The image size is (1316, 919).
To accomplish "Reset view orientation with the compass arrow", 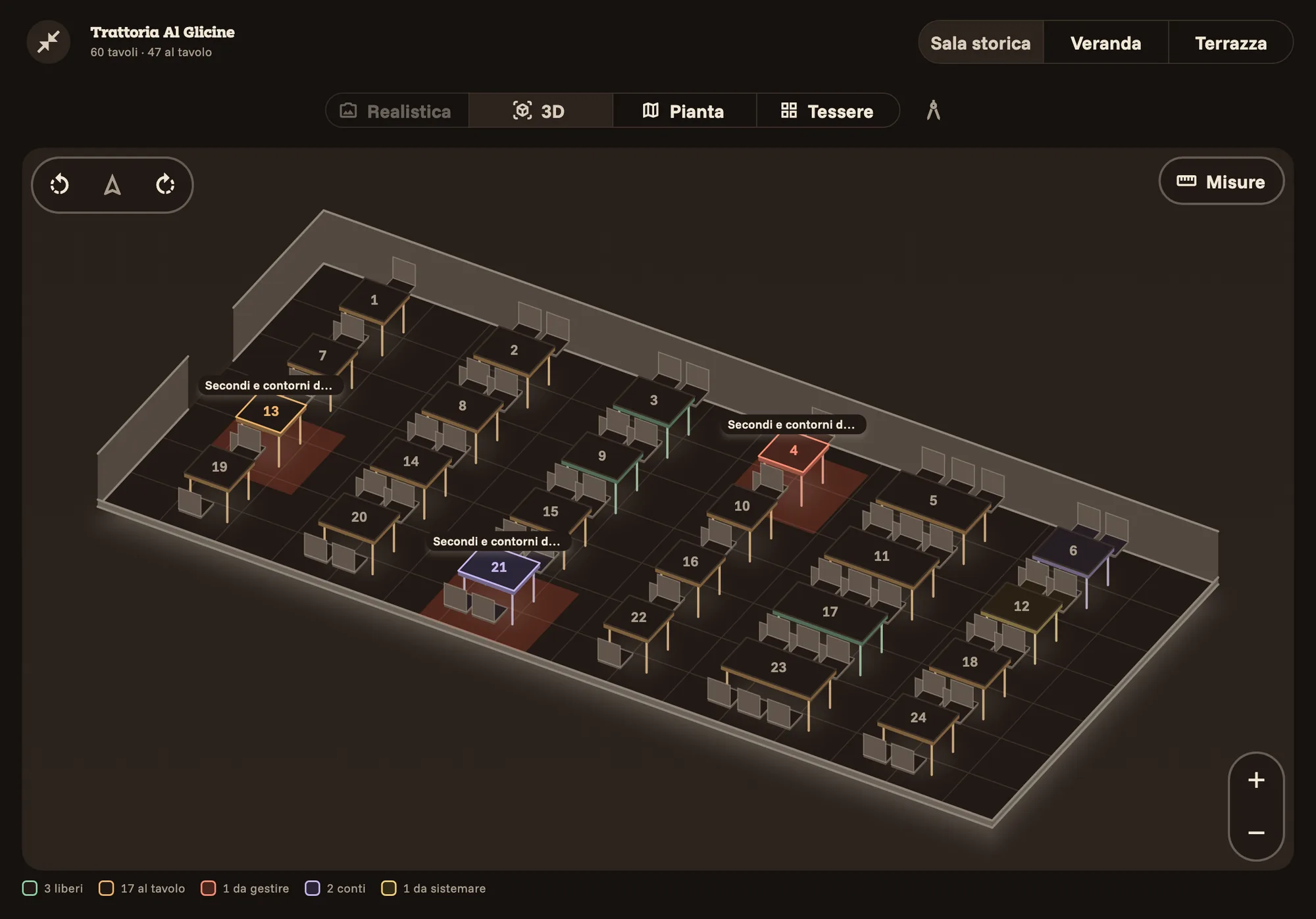I will [113, 184].
